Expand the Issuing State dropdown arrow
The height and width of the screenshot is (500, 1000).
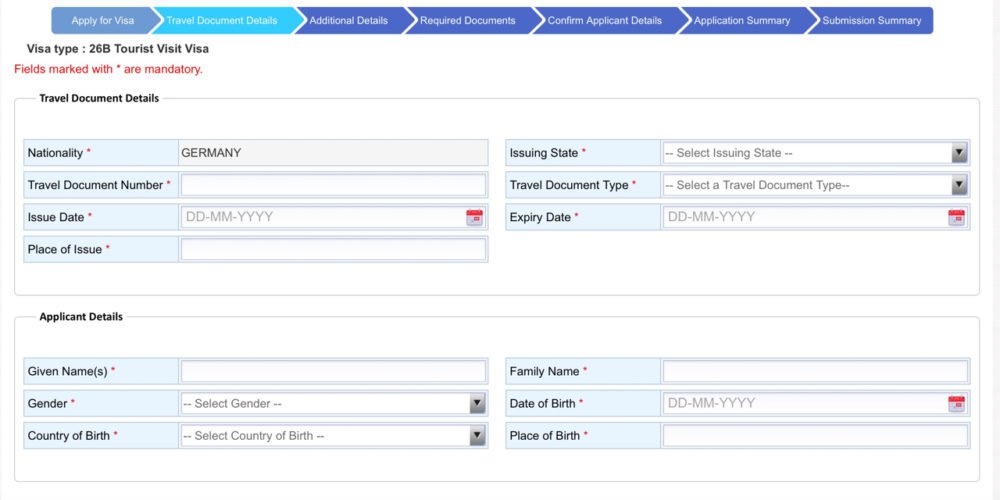(x=959, y=153)
